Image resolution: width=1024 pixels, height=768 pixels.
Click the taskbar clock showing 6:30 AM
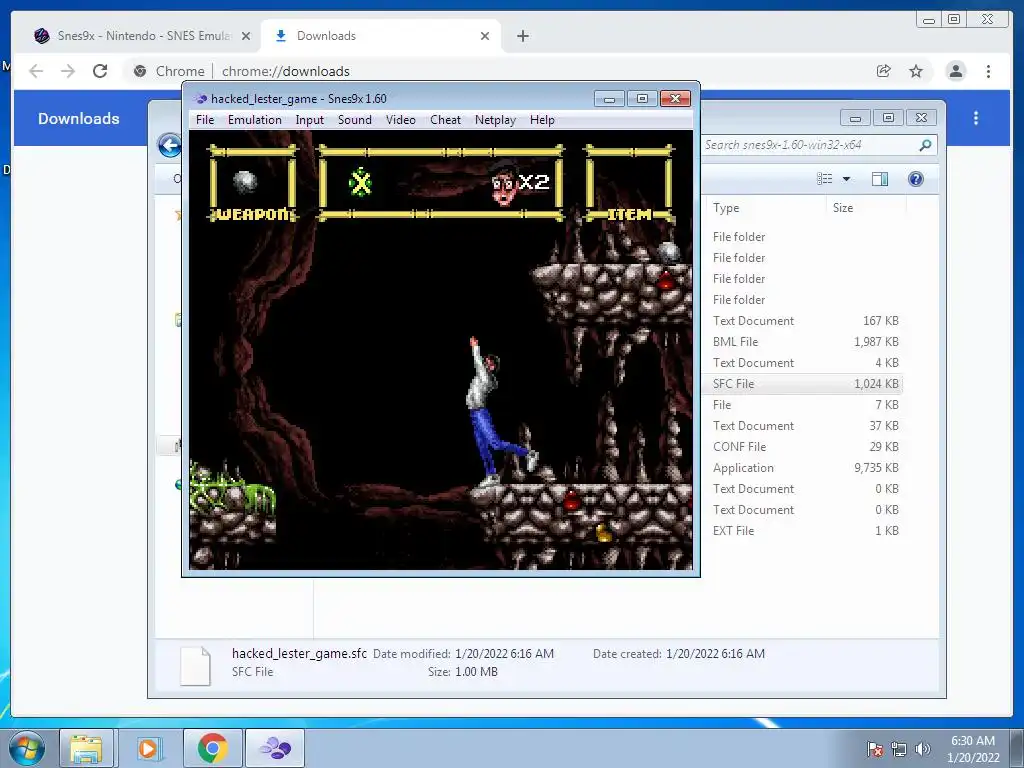click(x=973, y=749)
